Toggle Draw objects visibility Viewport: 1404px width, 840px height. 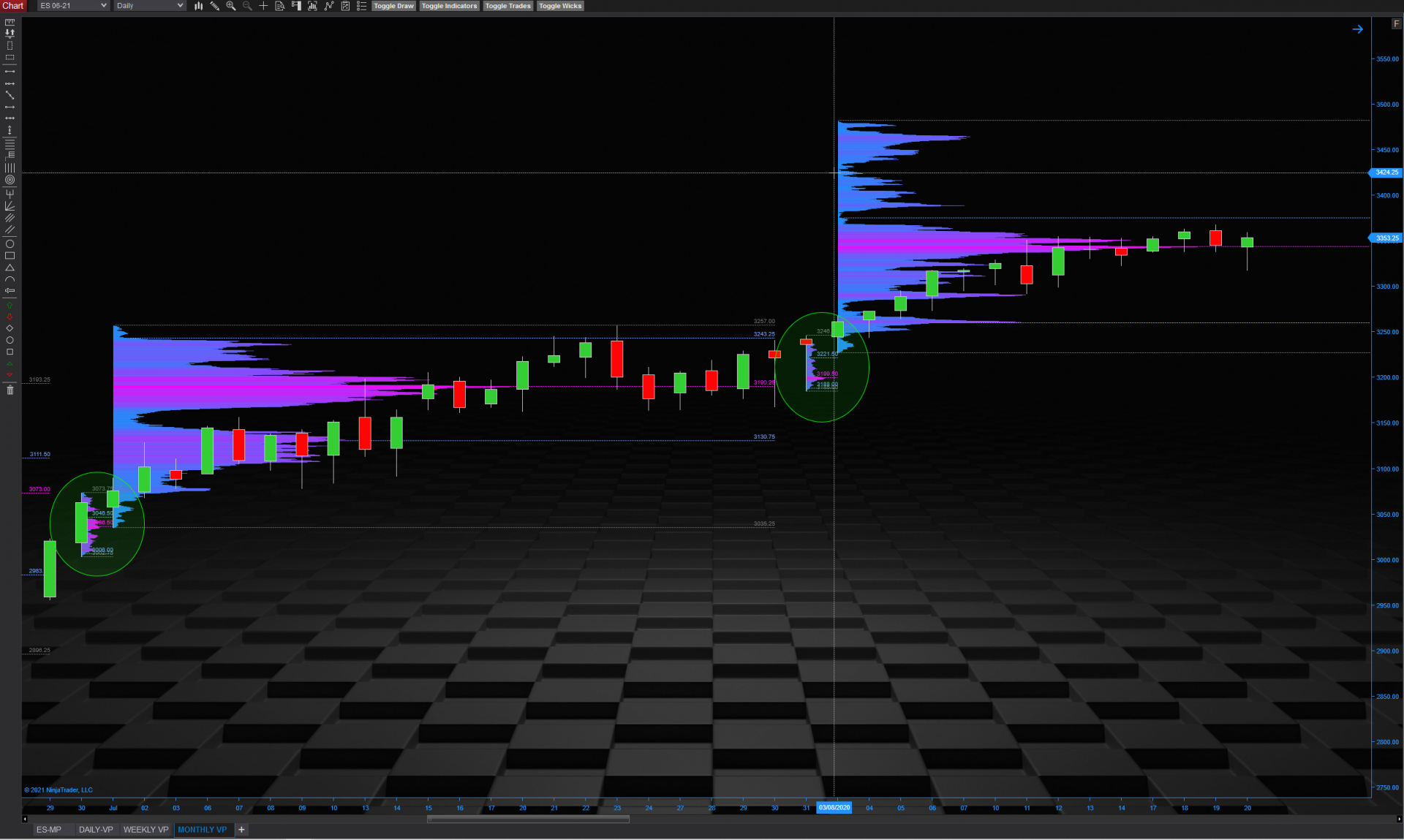(393, 6)
